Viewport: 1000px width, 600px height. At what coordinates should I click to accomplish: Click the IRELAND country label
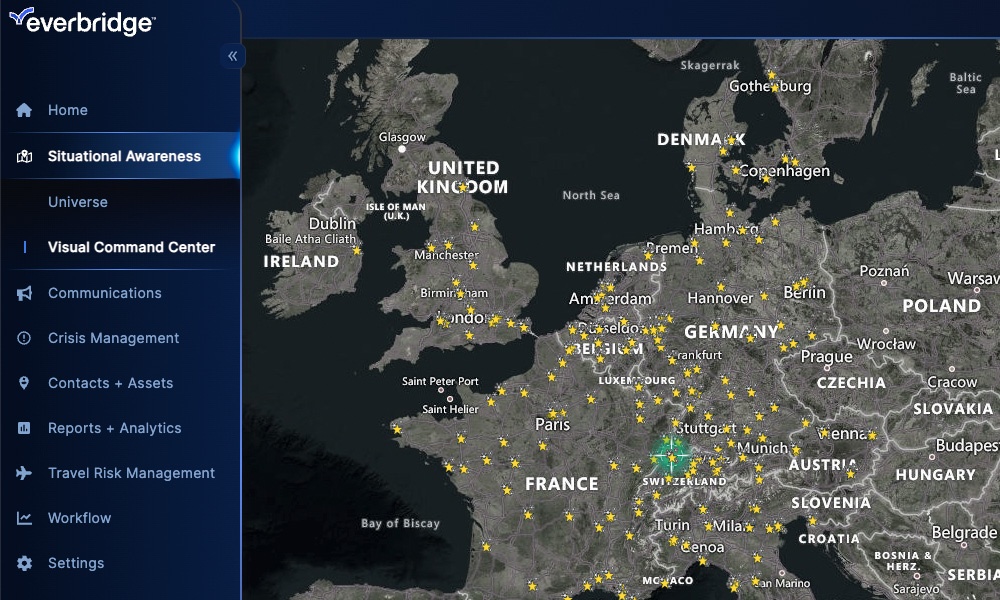[x=301, y=261]
